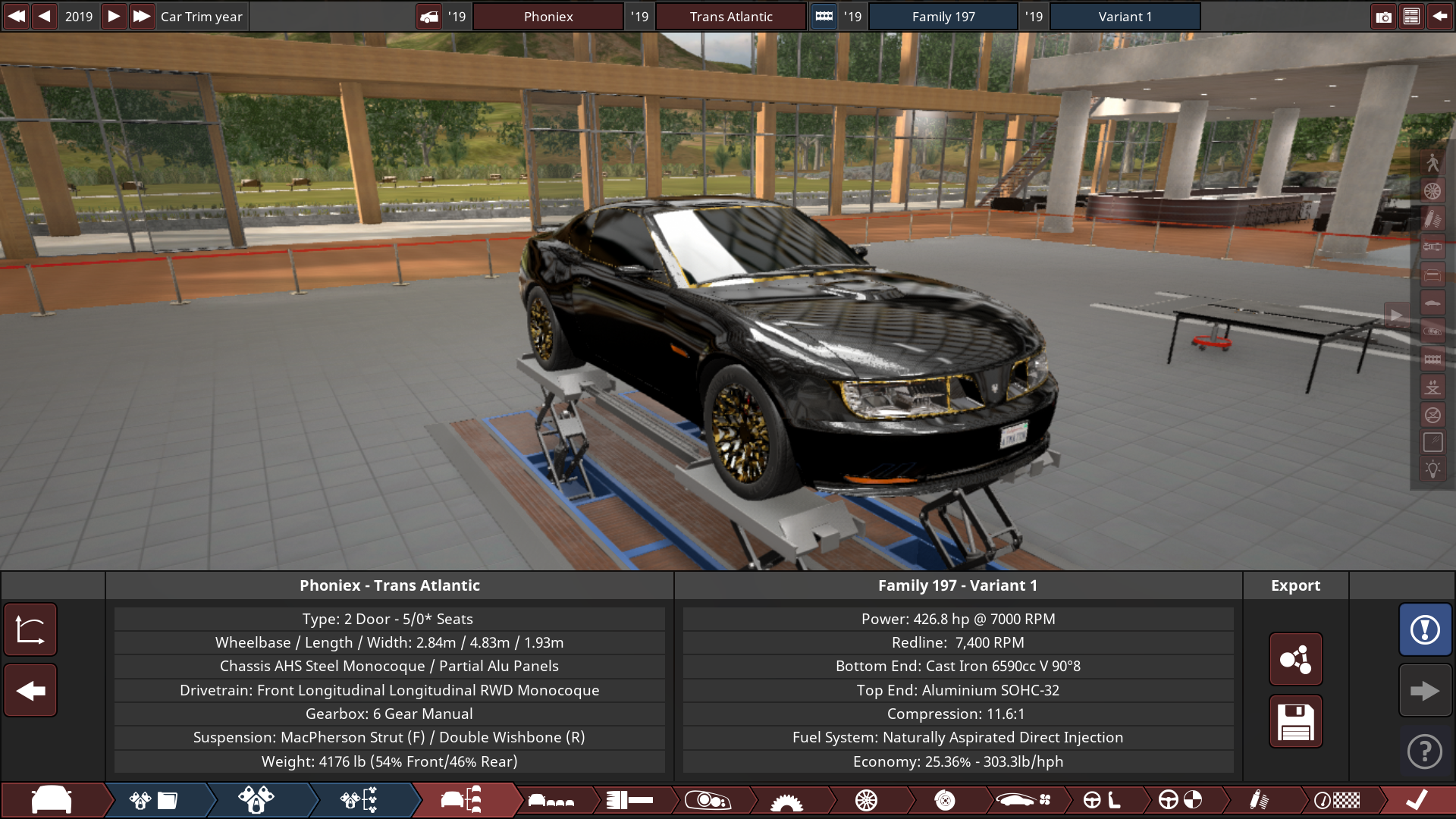Edit the Family 197 engine name field

pyautogui.click(x=943, y=16)
